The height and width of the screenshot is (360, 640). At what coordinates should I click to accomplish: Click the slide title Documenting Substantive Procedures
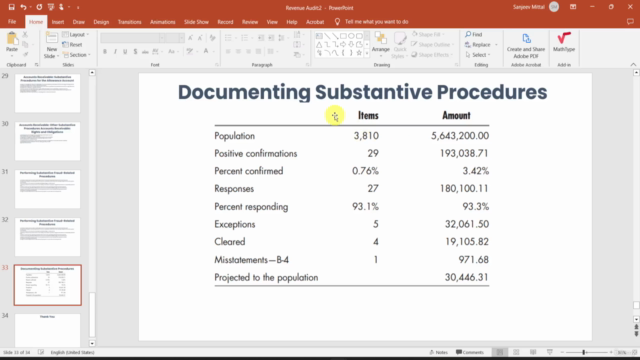(362, 92)
